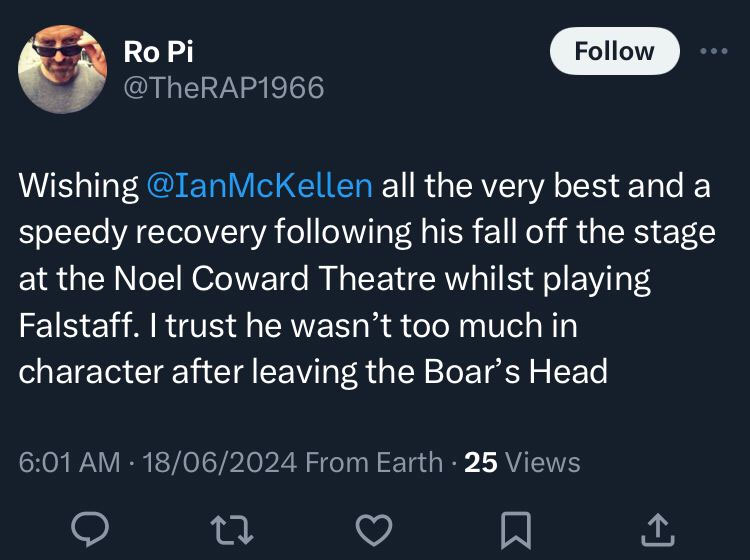Follow the Ro Pi account
This screenshot has width=750, height=560.
click(x=615, y=51)
